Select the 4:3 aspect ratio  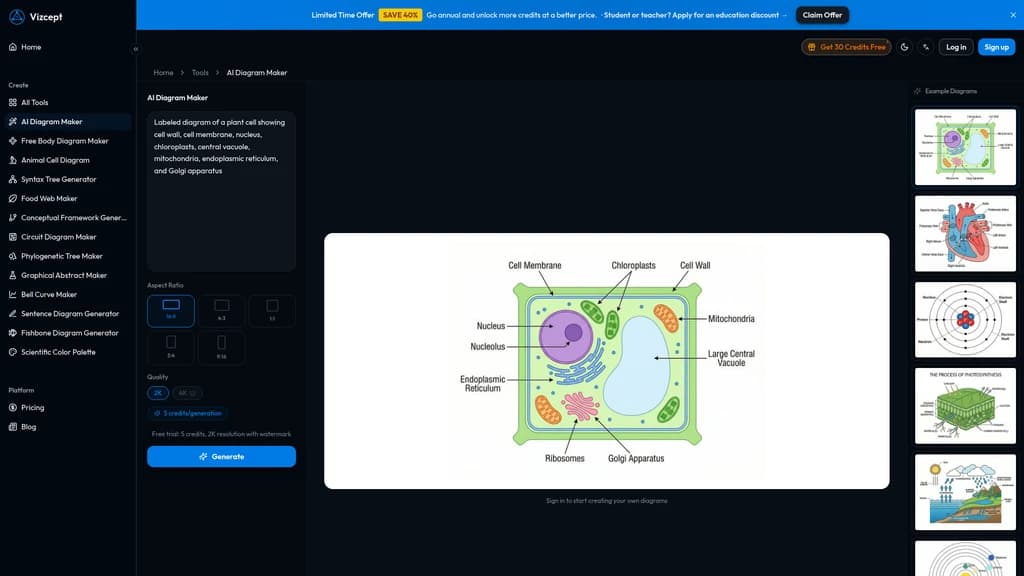click(x=222, y=311)
